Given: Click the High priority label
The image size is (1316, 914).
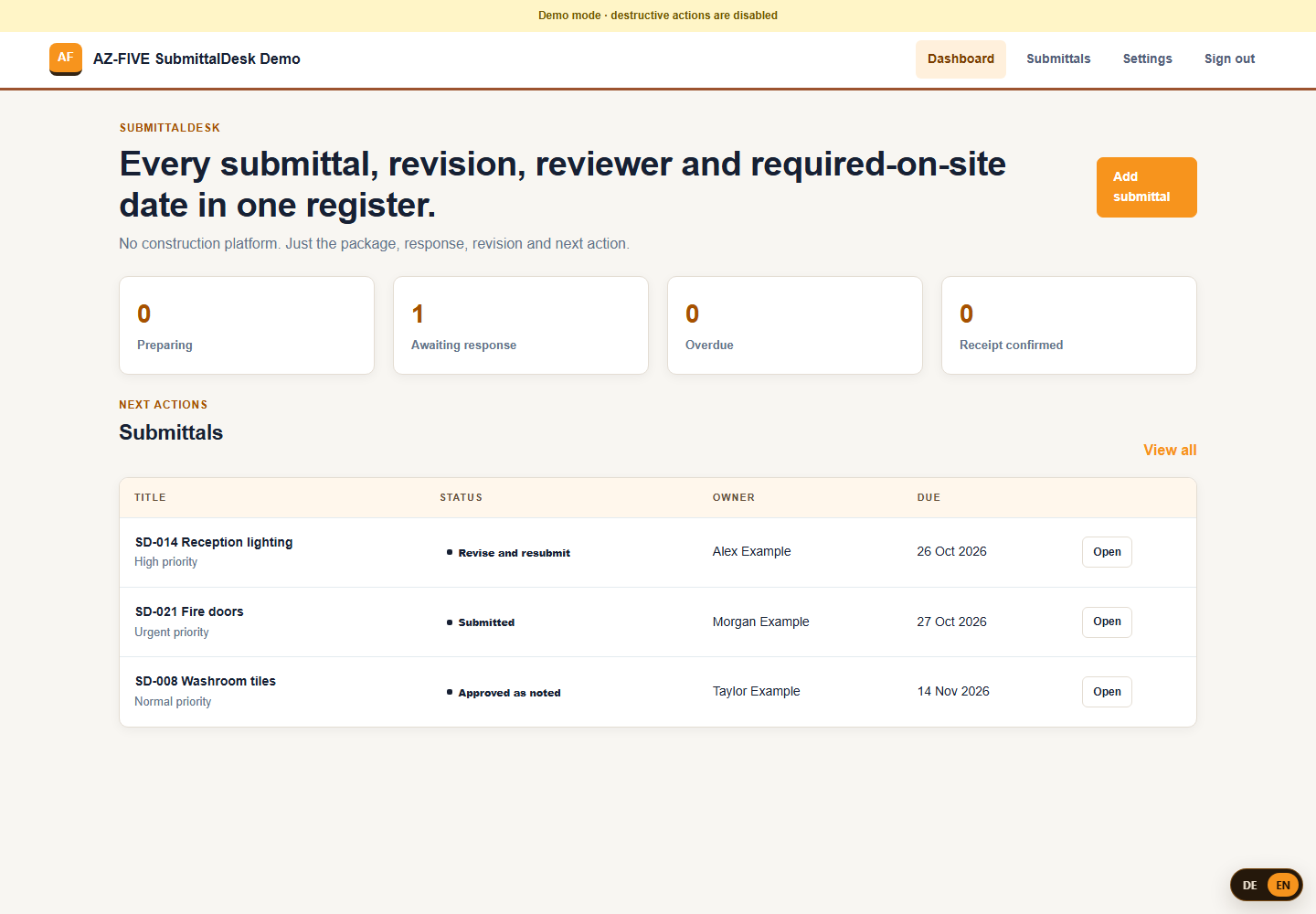Looking at the screenshot, I should pyautogui.click(x=165, y=562).
